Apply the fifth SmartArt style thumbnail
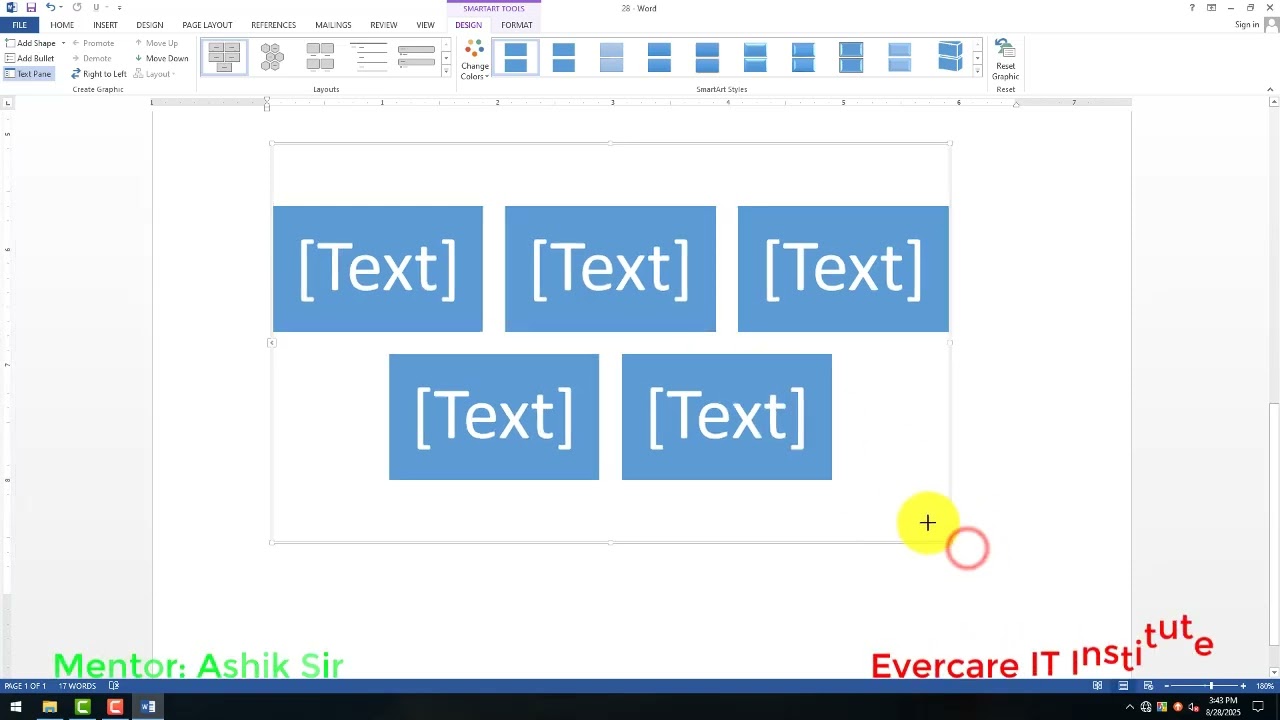This screenshot has width=1280, height=720. pos(707,57)
